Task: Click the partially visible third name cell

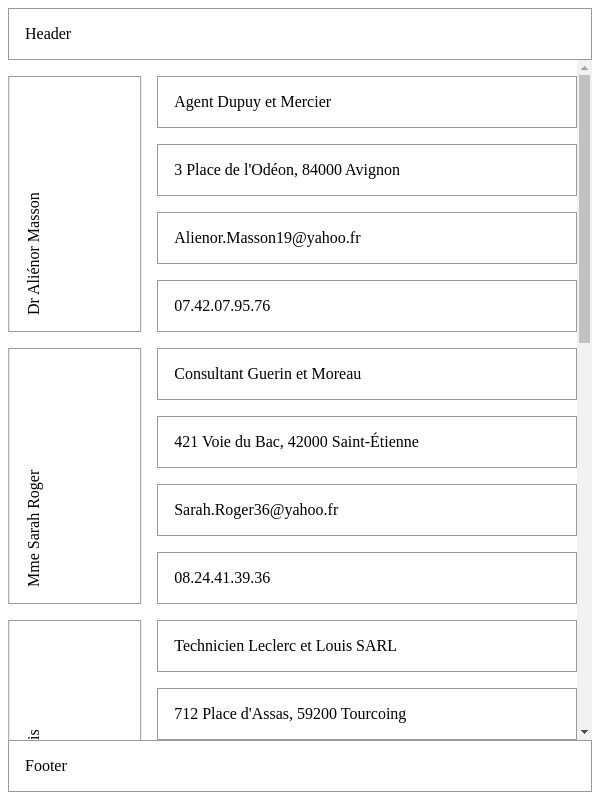Action: (x=75, y=681)
